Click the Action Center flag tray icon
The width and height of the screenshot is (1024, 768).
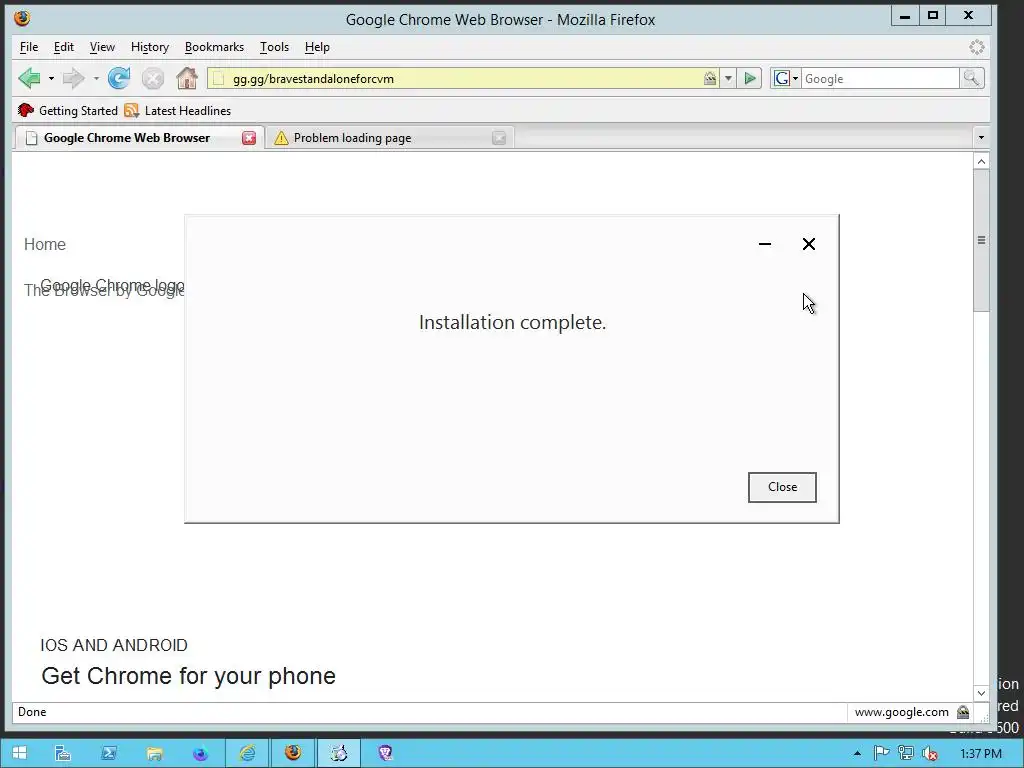881,753
